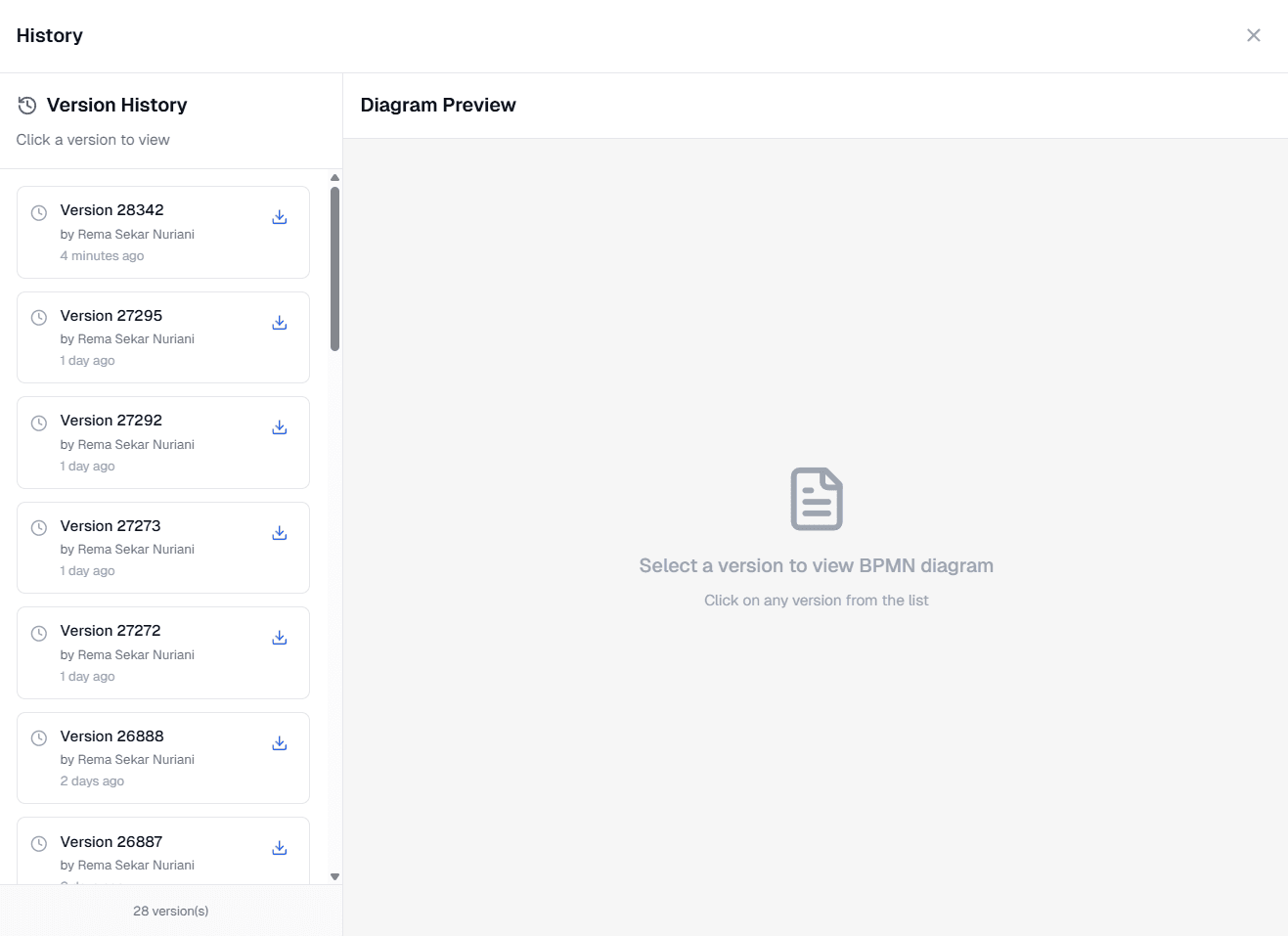Screen dimensions: 1288x936
Task: Click the 28 version(s) count label
Action: coord(170,911)
